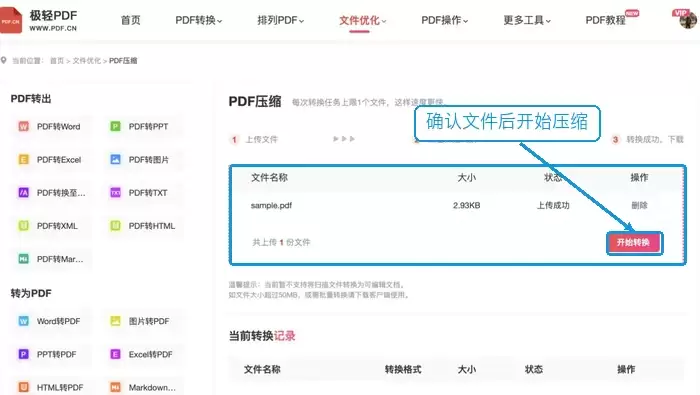The height and width of the screenshot is (395, 700).
Task: Click the PDF转PPT icon
Action: pyautogui.click(x=115, y=126)
